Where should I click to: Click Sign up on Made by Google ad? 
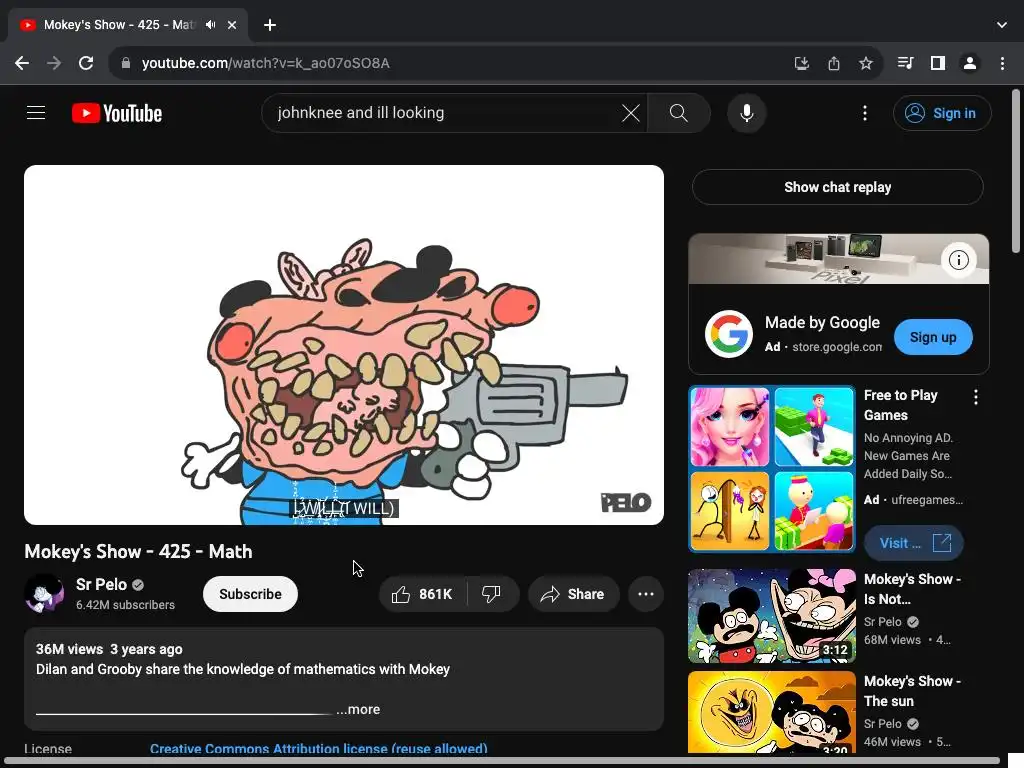(x=933, y=337)
